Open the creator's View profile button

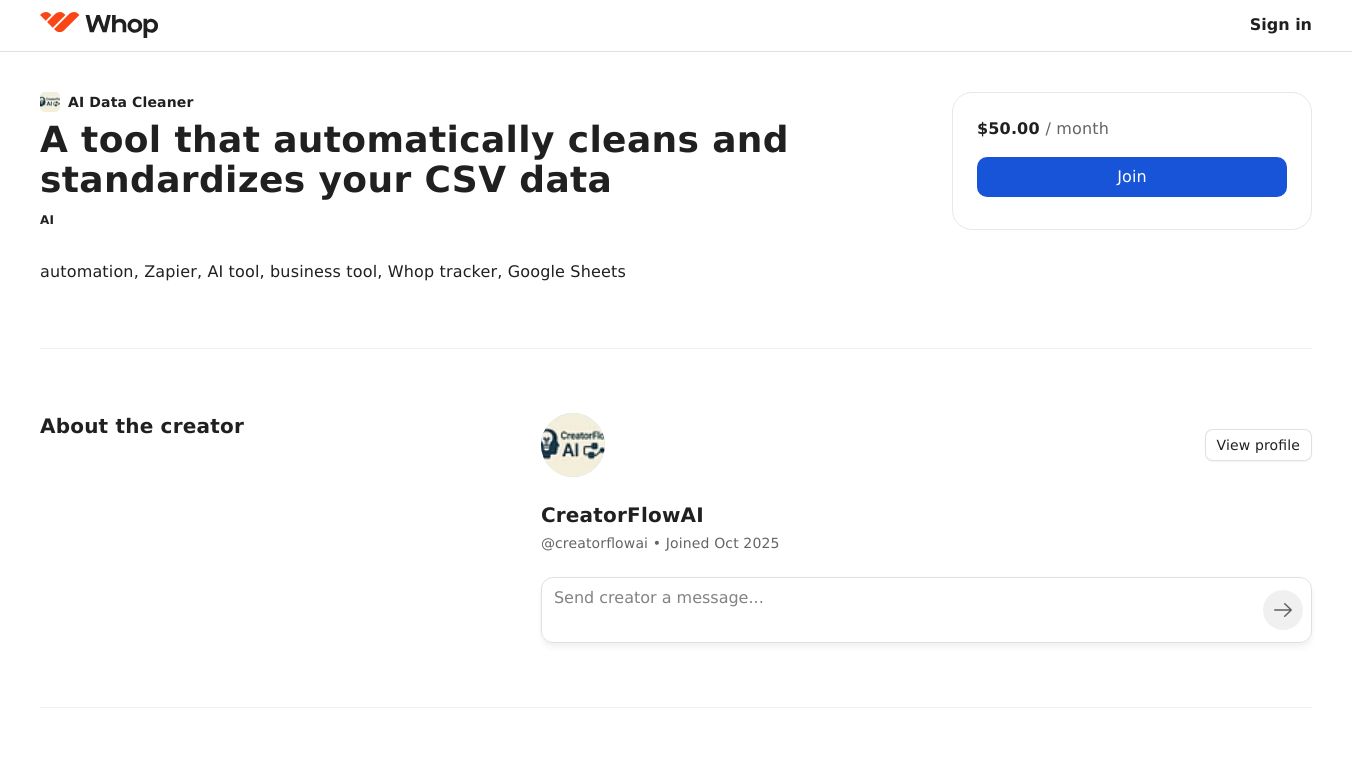pos(1257,445)
